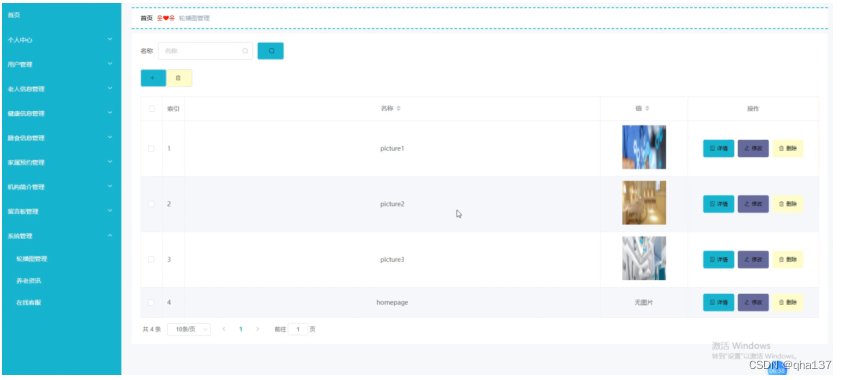Click 删除 delete for picture1
The height and width of the screenshot is (380, 847).
788,149
